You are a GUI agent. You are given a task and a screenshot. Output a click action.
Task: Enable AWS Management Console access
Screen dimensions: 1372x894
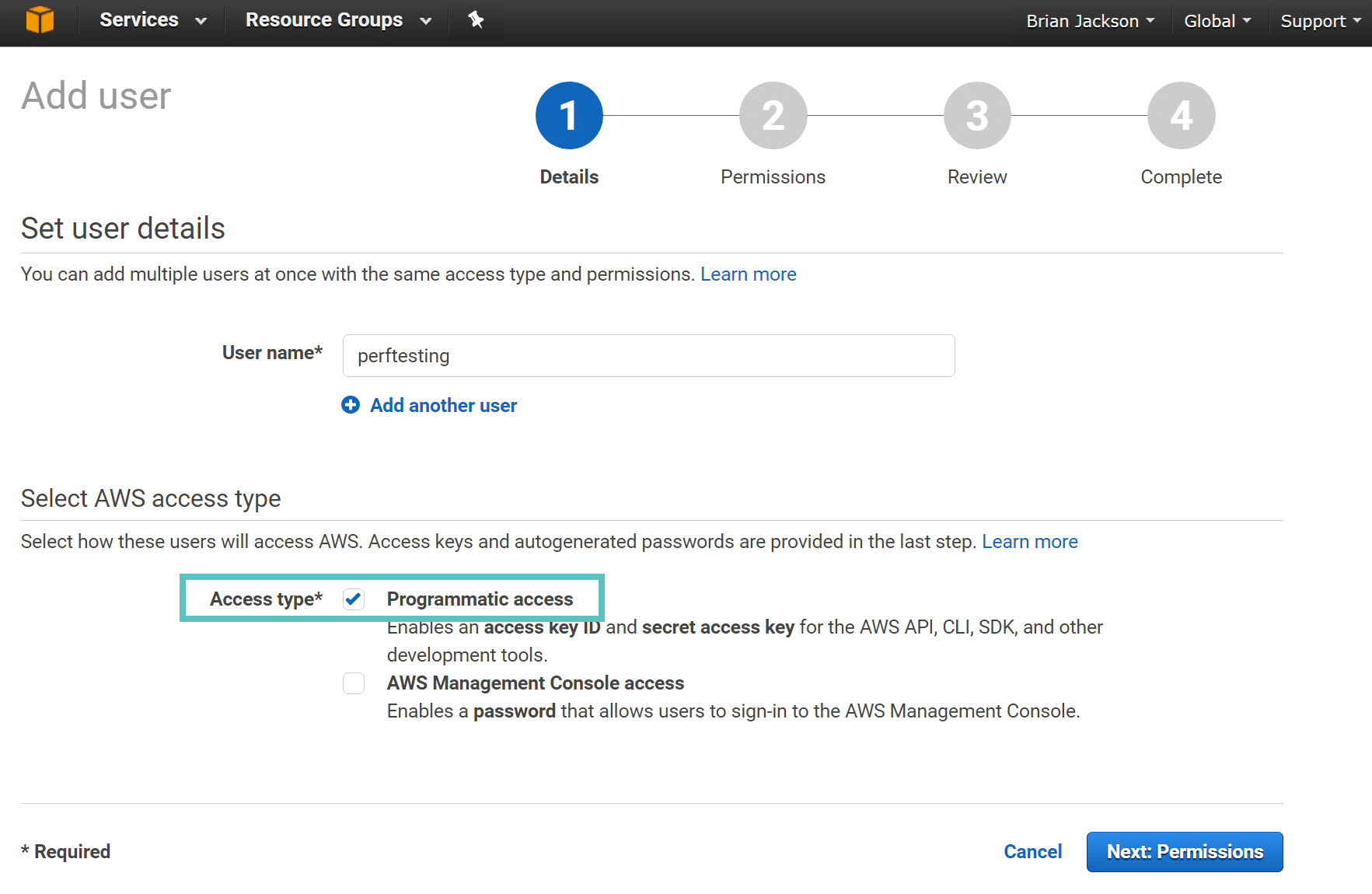354,683
